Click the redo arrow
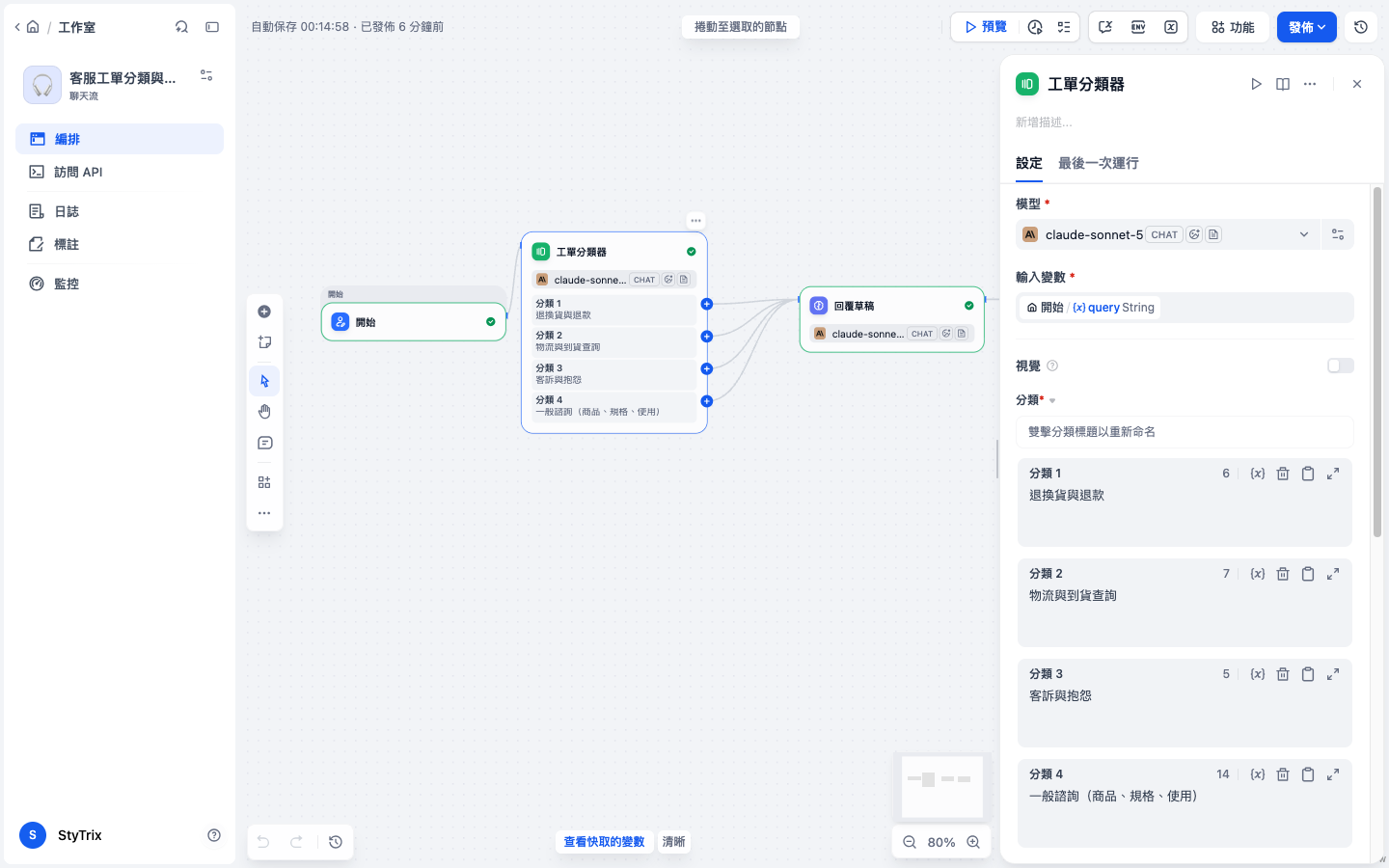 tap(297, 842)
